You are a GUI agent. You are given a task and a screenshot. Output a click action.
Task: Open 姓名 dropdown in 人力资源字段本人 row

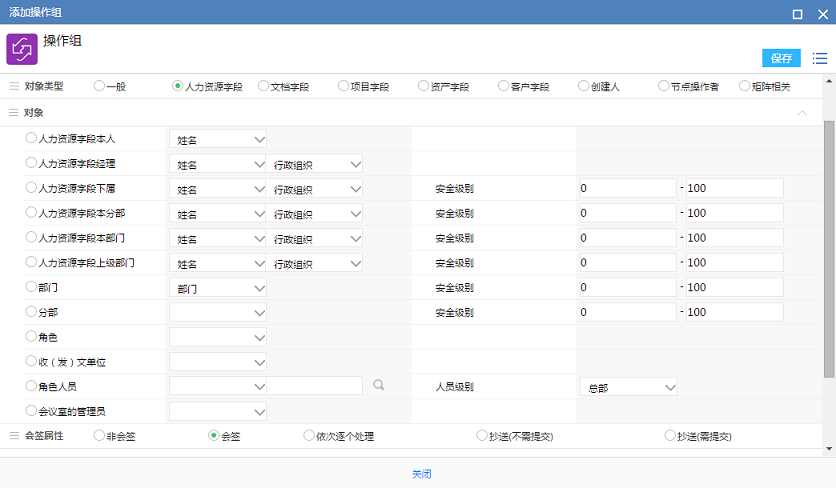pos(218,139)
